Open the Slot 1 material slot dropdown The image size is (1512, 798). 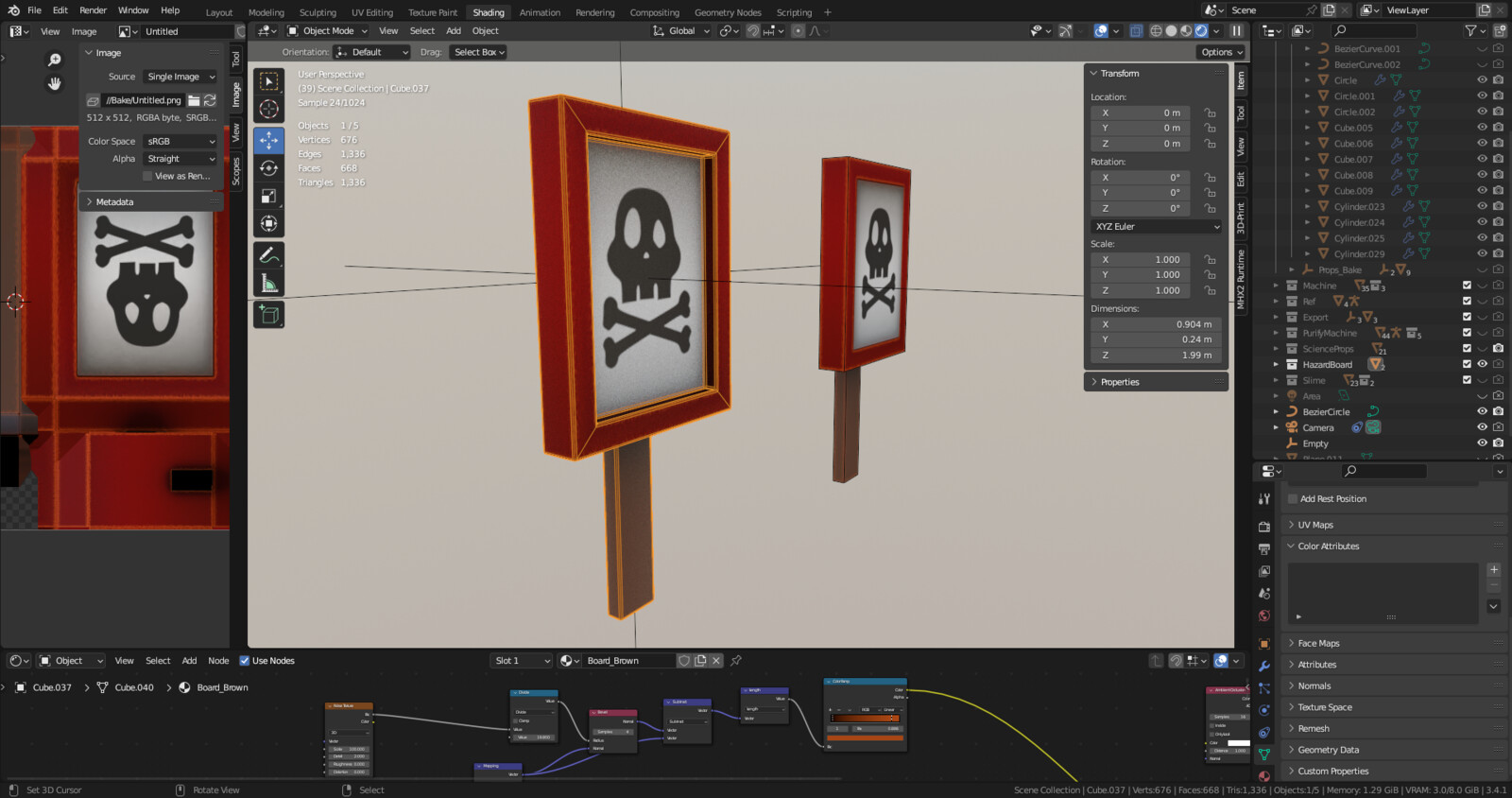pos(522,661)
